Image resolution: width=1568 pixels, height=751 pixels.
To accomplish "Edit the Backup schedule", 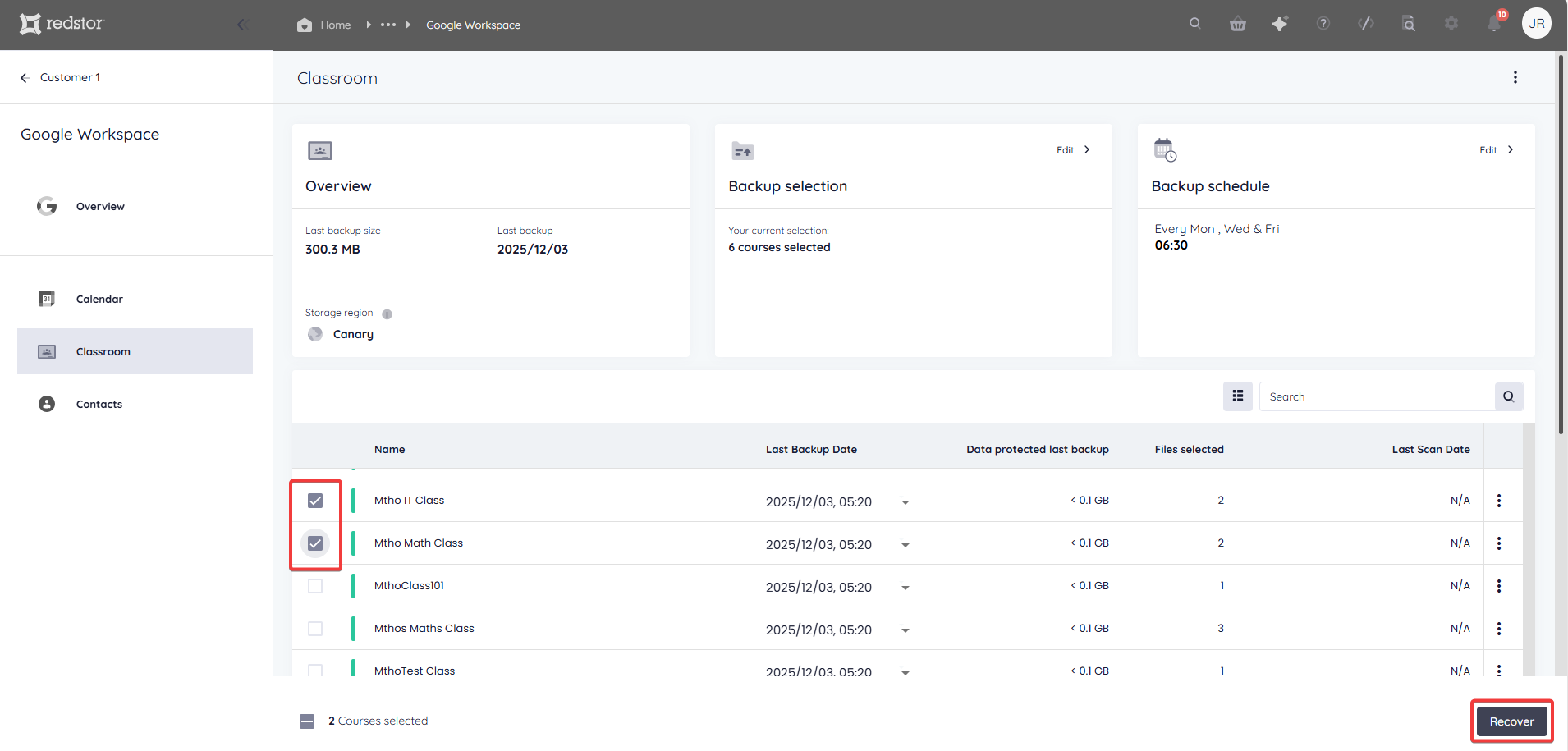I will (x=1497, y=150).
